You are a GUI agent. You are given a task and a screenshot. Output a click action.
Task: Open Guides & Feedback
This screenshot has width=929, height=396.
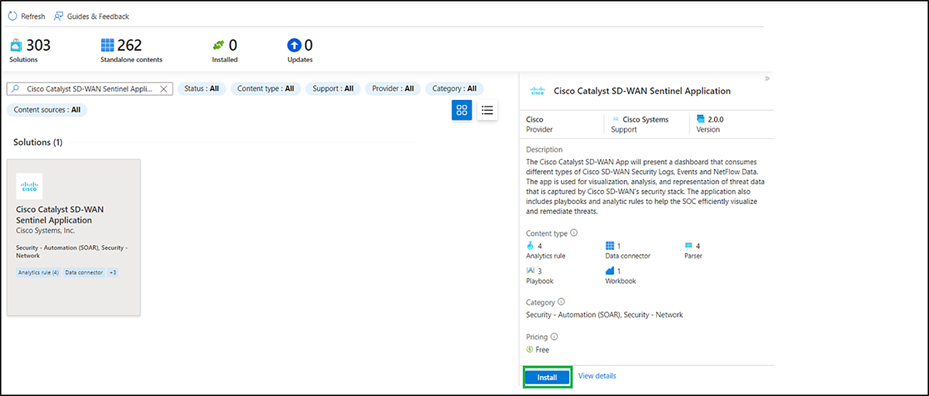pos(91,16)
